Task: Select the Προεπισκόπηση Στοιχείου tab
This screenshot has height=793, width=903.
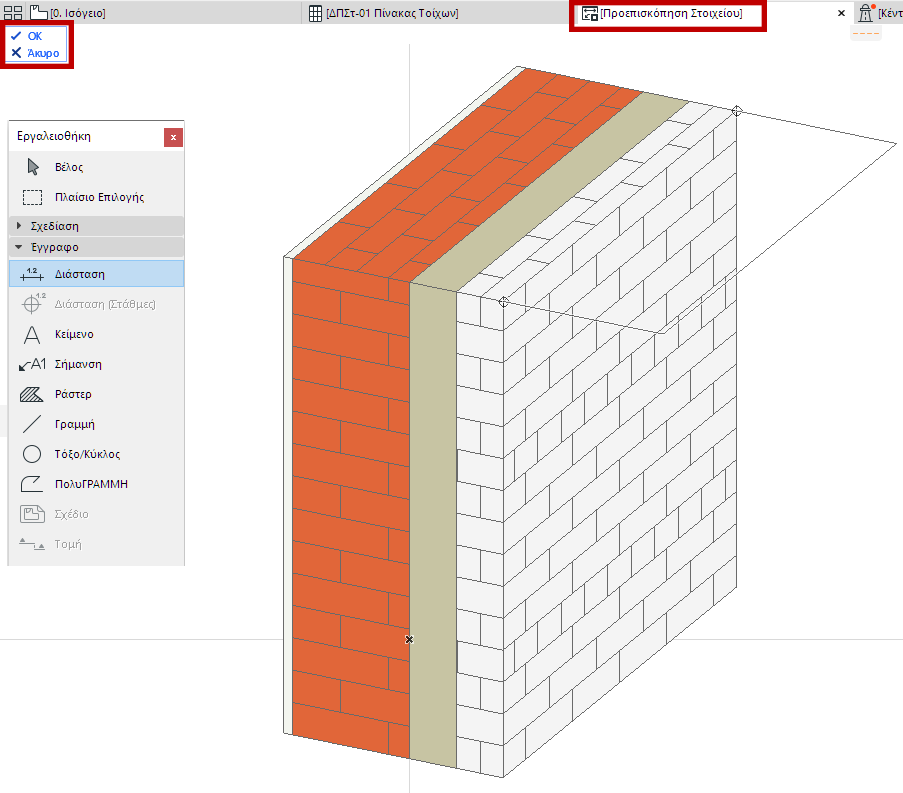Action: [x=662, y=13]
